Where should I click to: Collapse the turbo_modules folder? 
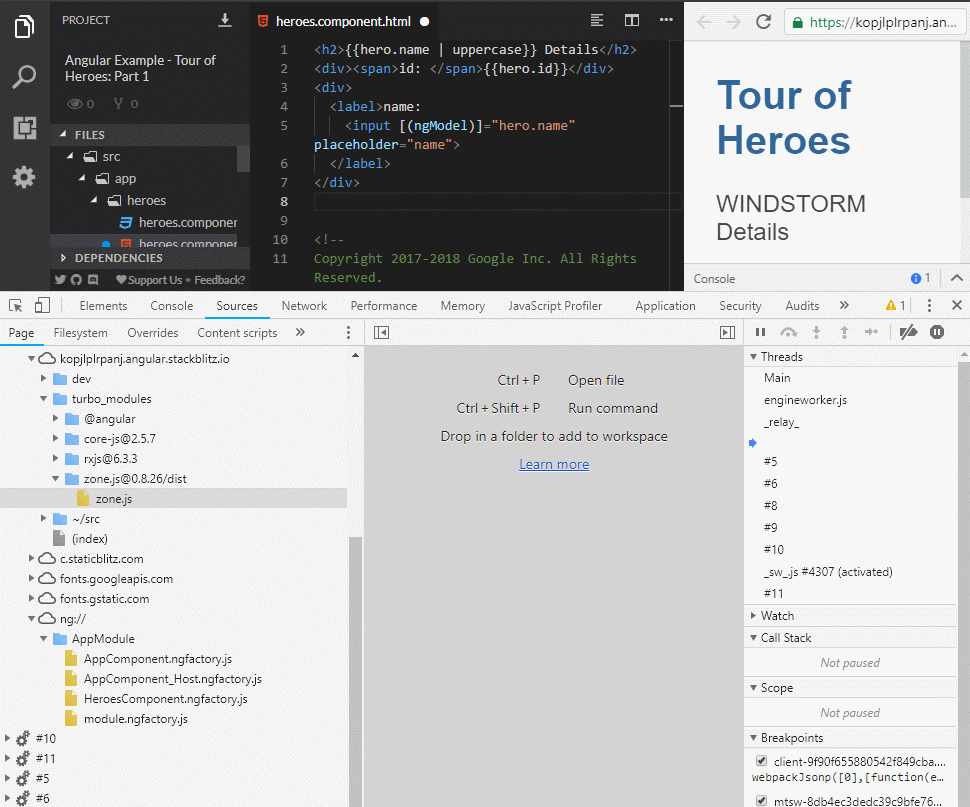[43, 399]
